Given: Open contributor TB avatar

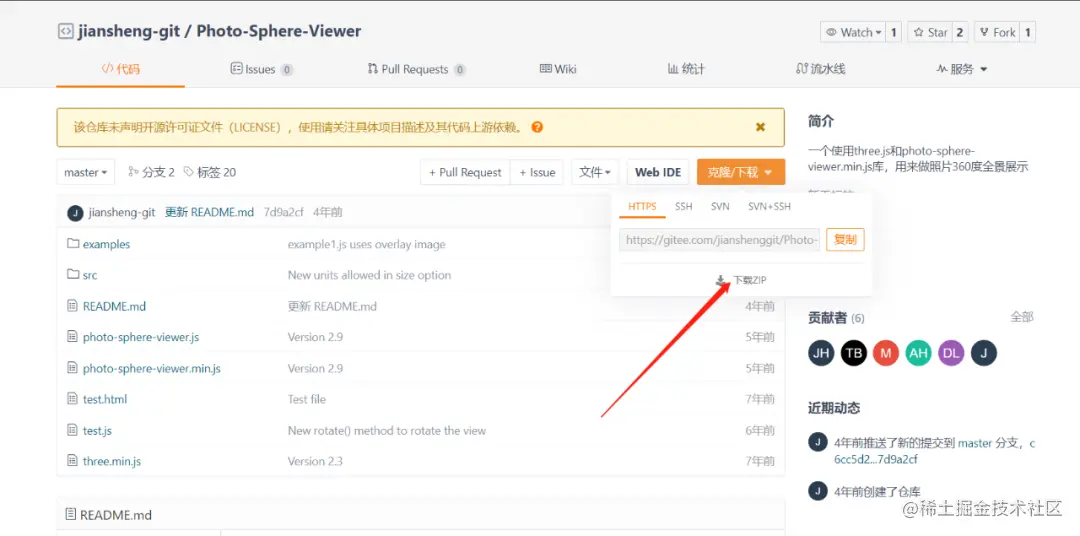Looking at the screenshot, I should [x=853, y=353].
